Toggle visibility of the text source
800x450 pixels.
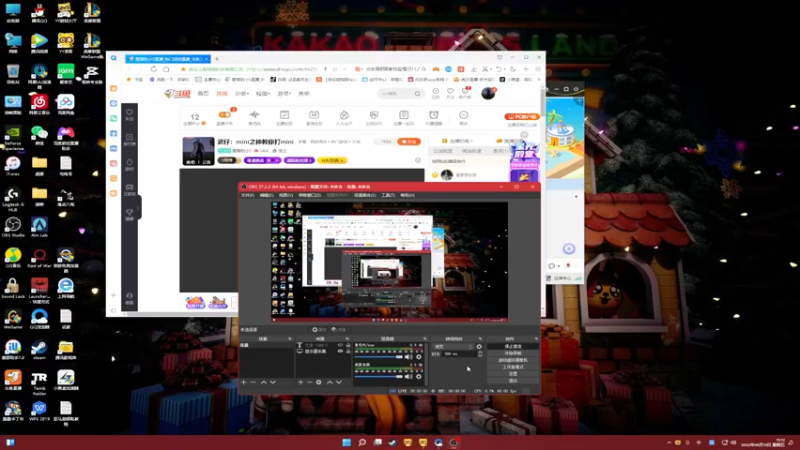tap(340, 345)
